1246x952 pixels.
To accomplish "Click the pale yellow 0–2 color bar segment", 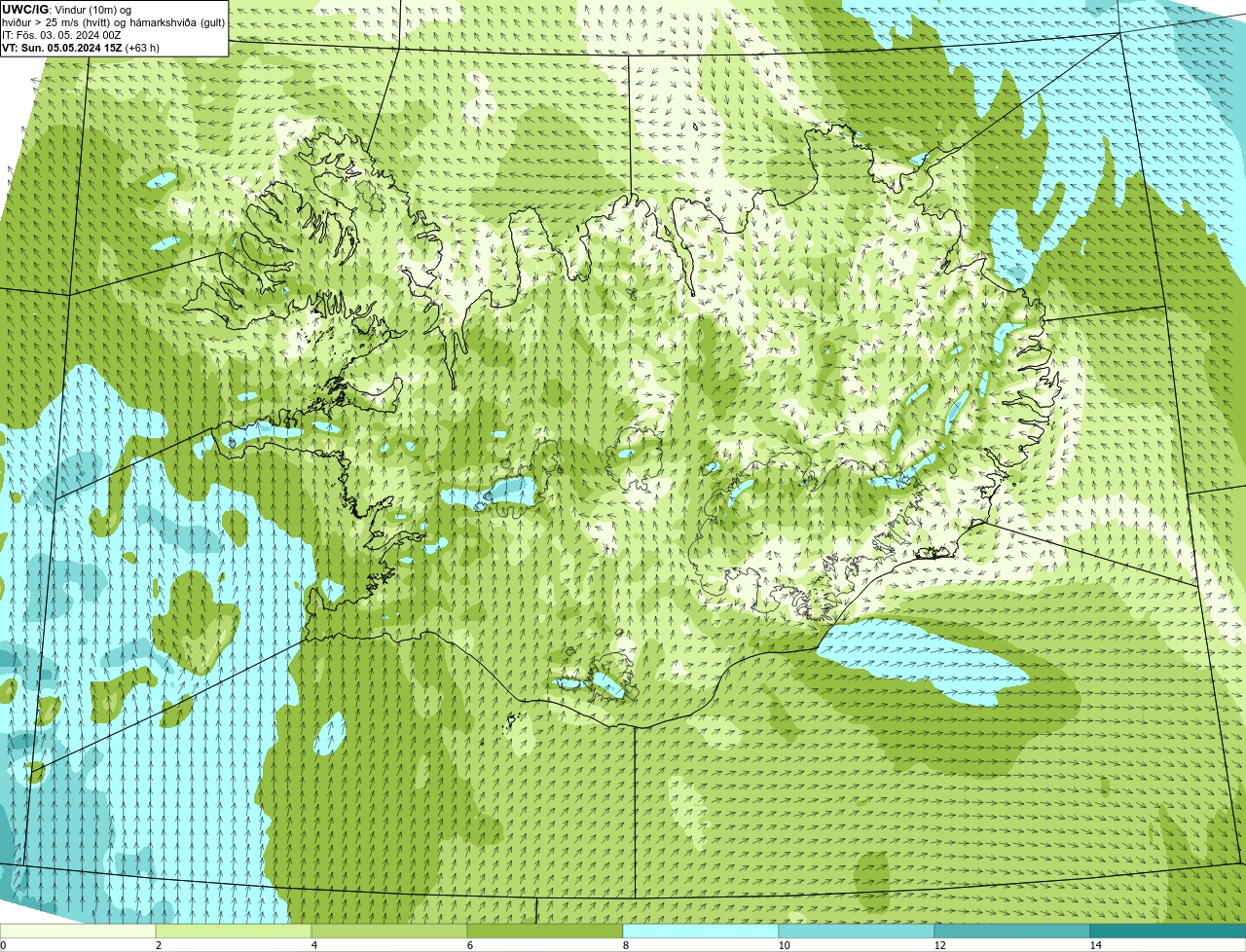I will (x=78, y=931).
